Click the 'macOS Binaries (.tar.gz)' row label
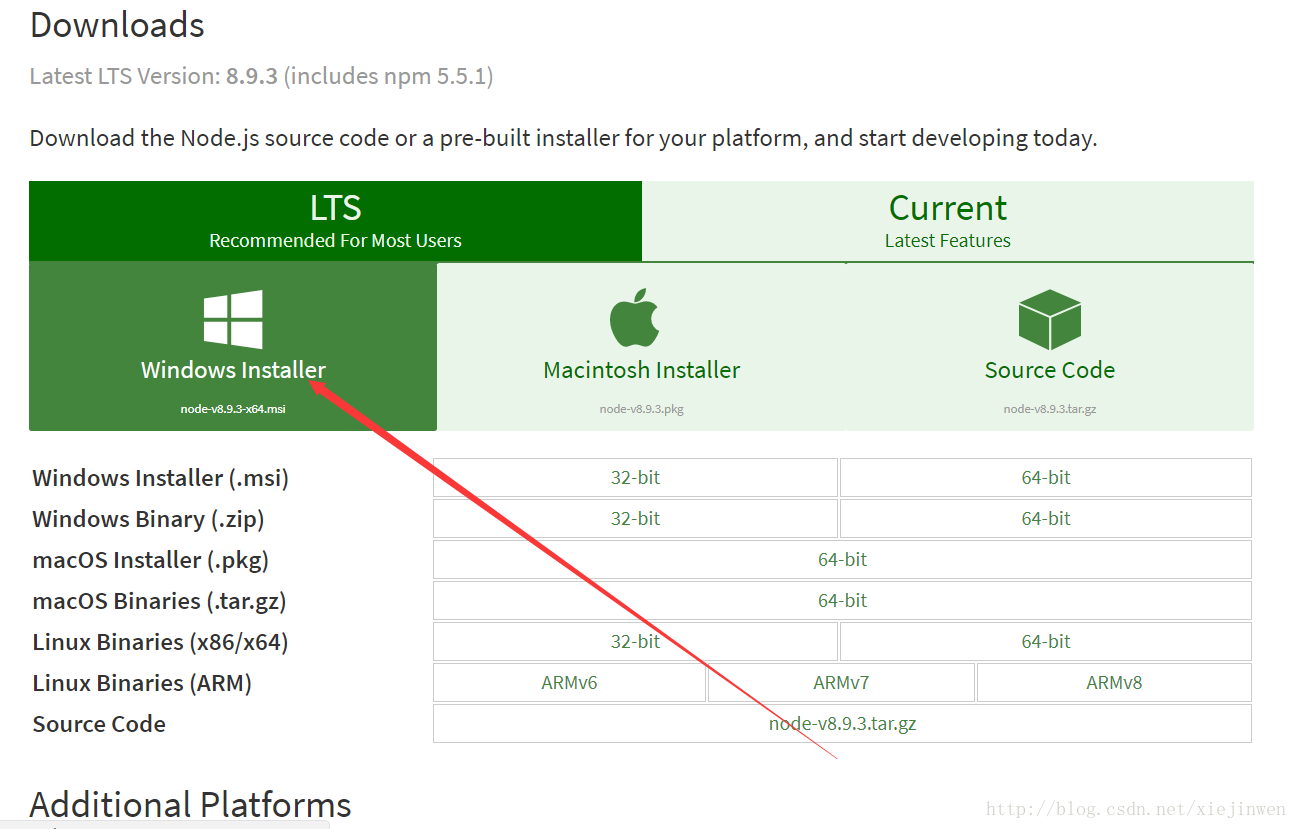Viewport: 1297px width, 829px height. [x=159, y=601]
